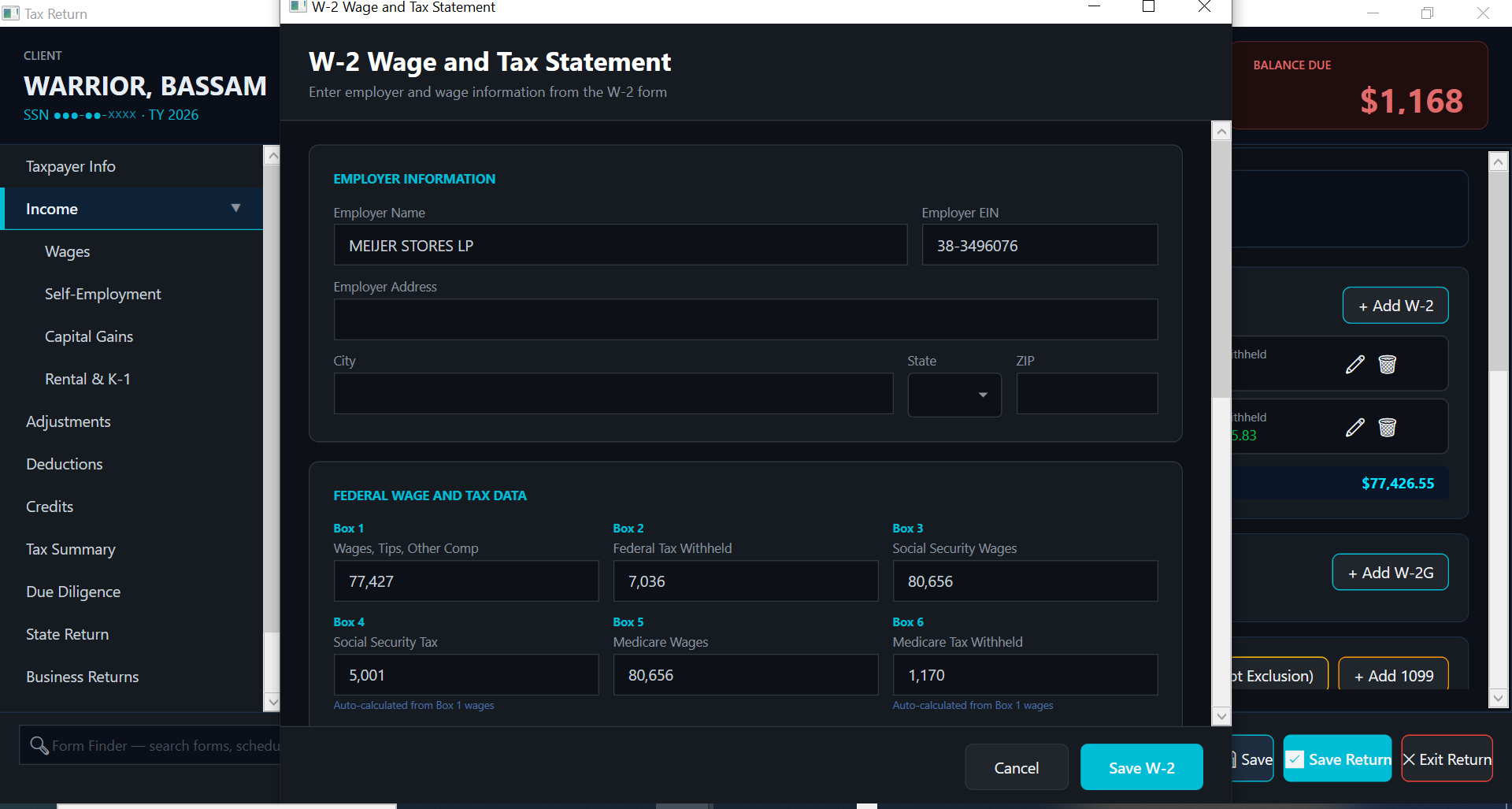This screenshot has width=1512, height=809.
Task: Open Rental & K-1 page
Action: pos(132,379)
